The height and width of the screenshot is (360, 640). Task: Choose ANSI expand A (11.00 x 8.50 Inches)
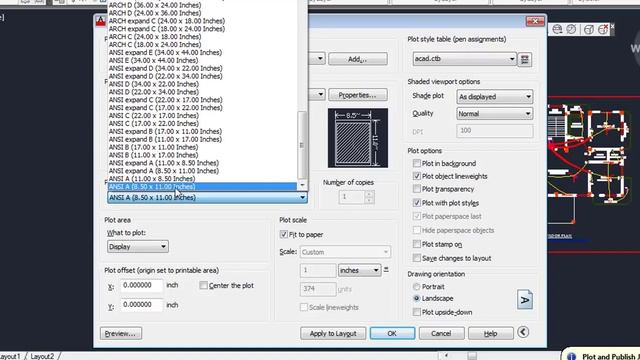coord(164,163)
